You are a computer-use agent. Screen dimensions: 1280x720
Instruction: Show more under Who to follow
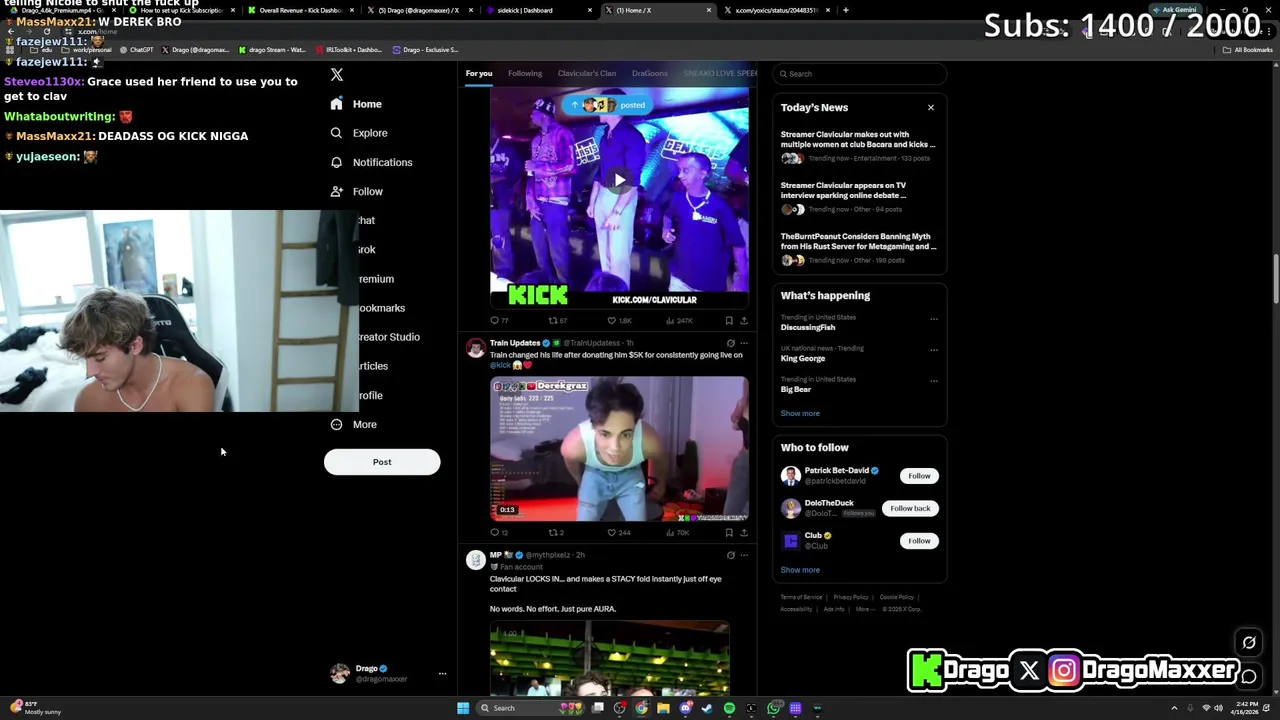tap(800, 570)
